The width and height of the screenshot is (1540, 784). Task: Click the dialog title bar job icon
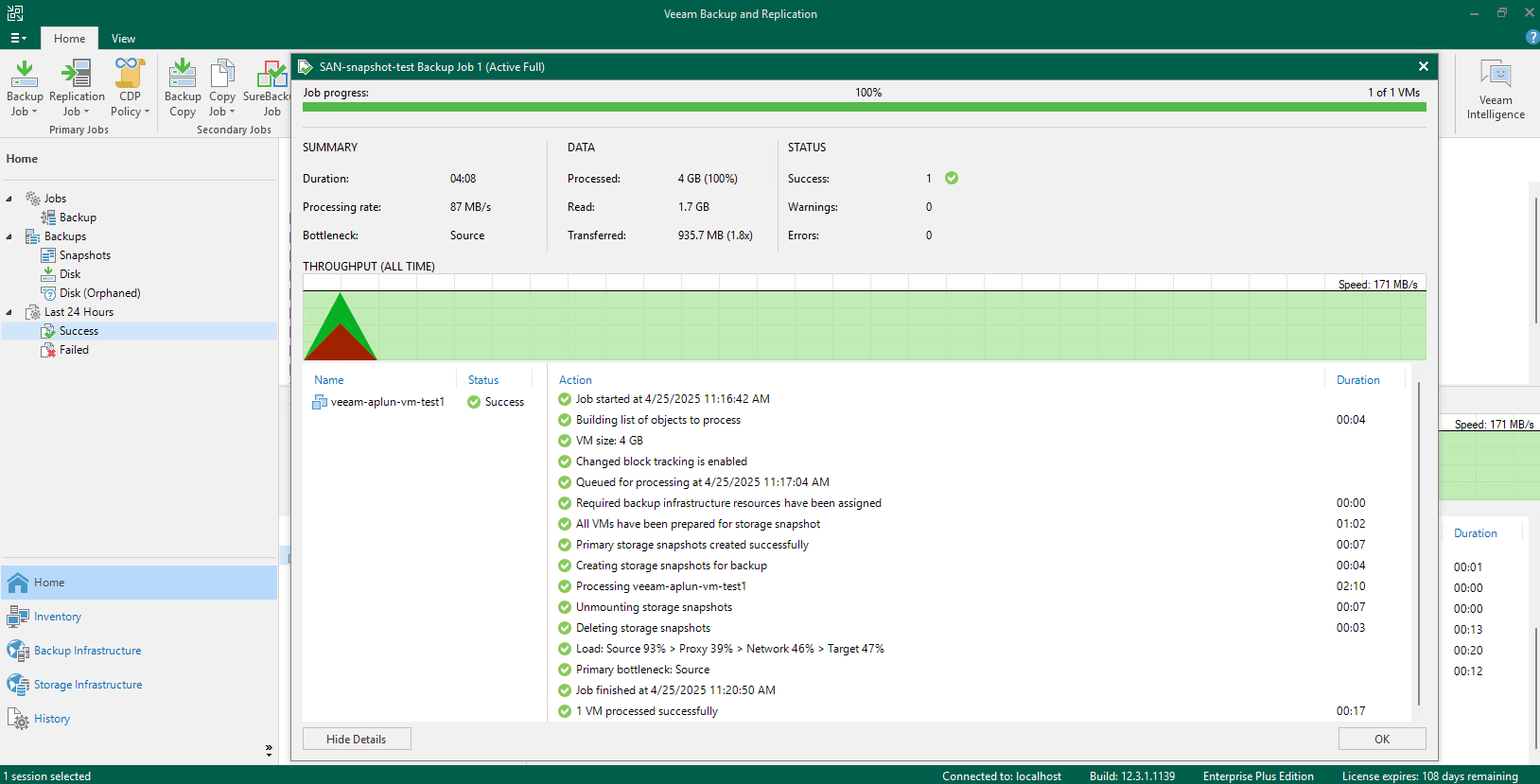[306, 66]
